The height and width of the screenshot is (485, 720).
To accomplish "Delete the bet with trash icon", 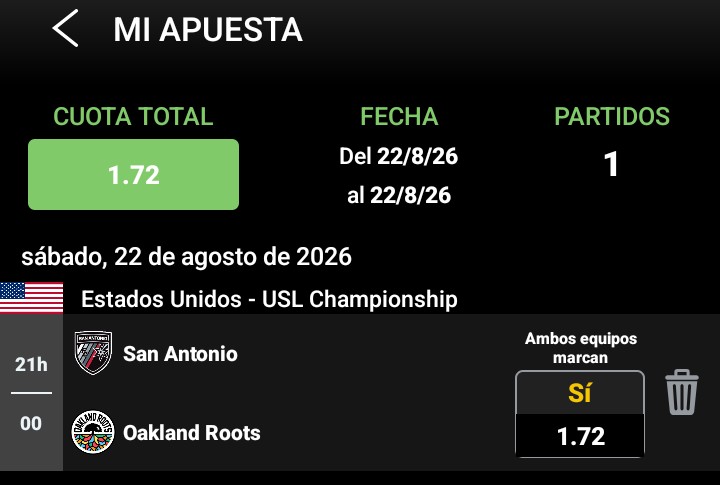I will tap(681, 392).
